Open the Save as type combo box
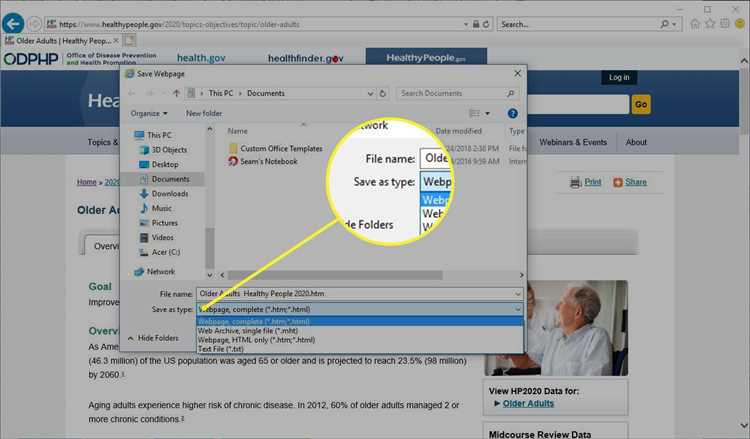The image size is (750, 439). (359, 309)
